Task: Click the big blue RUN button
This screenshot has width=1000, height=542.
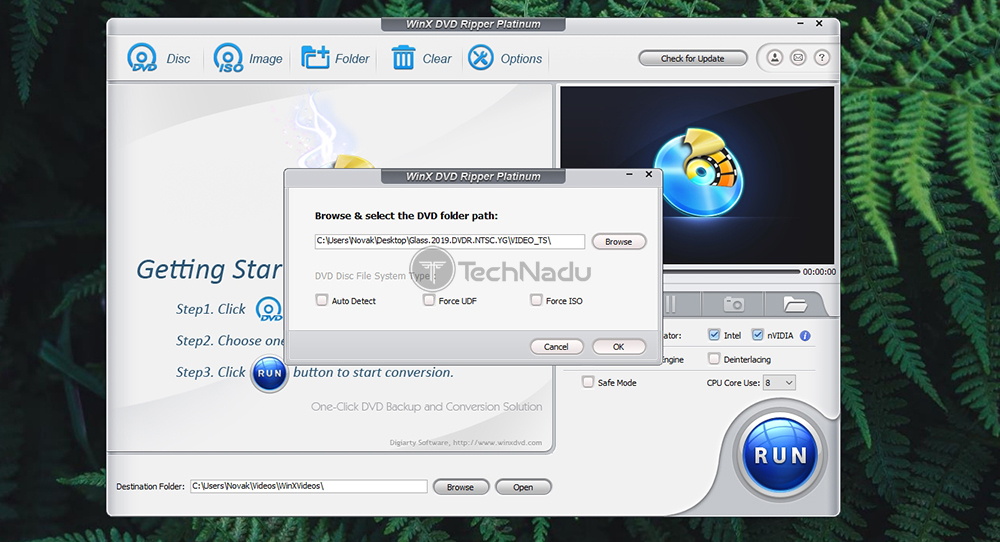Action: tap(780, 455)
